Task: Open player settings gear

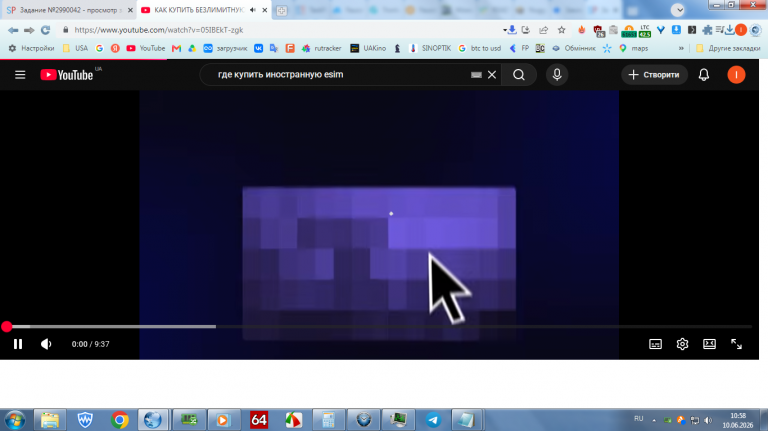Action: (682, 344)
